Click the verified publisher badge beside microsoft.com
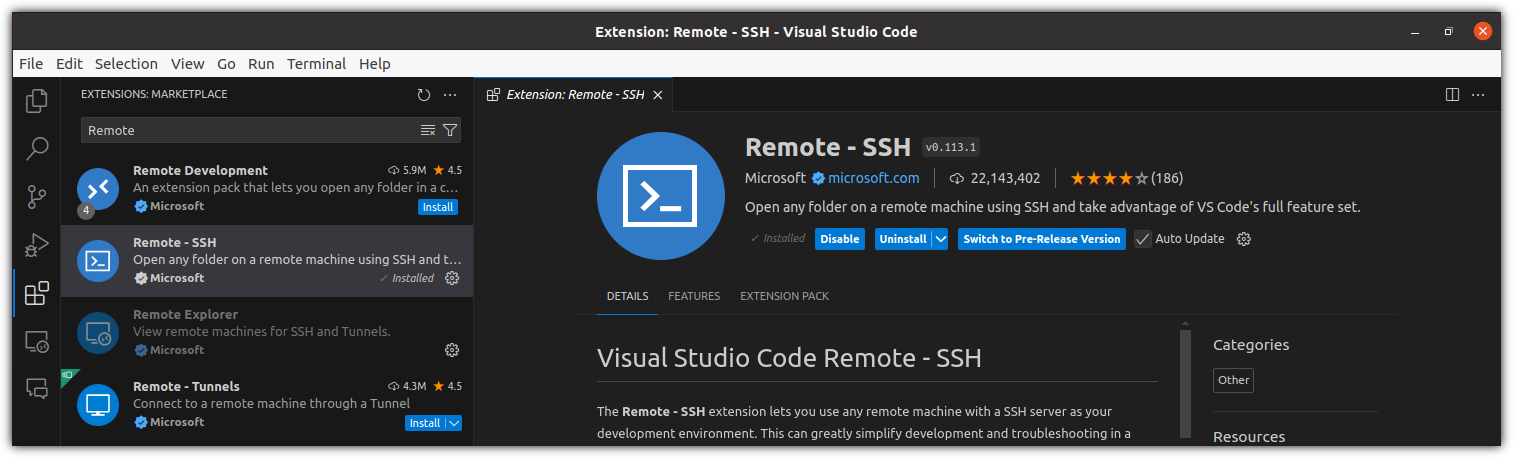 (818, 178)
